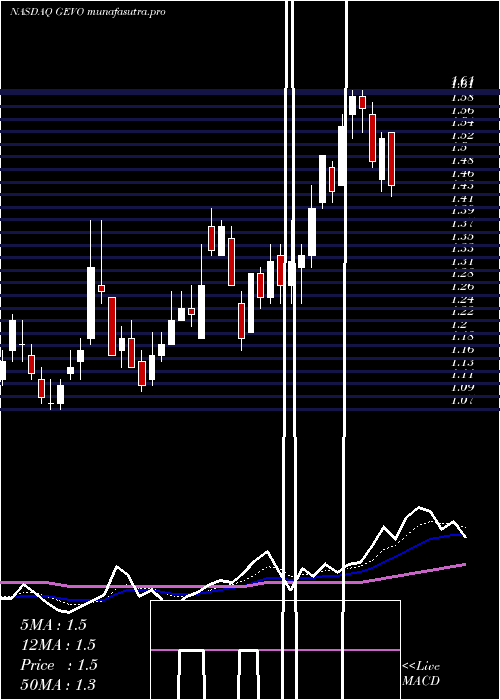Select the 1.33 price axis label
Viewport: 500px width, 700px height.
coord(463,249)
